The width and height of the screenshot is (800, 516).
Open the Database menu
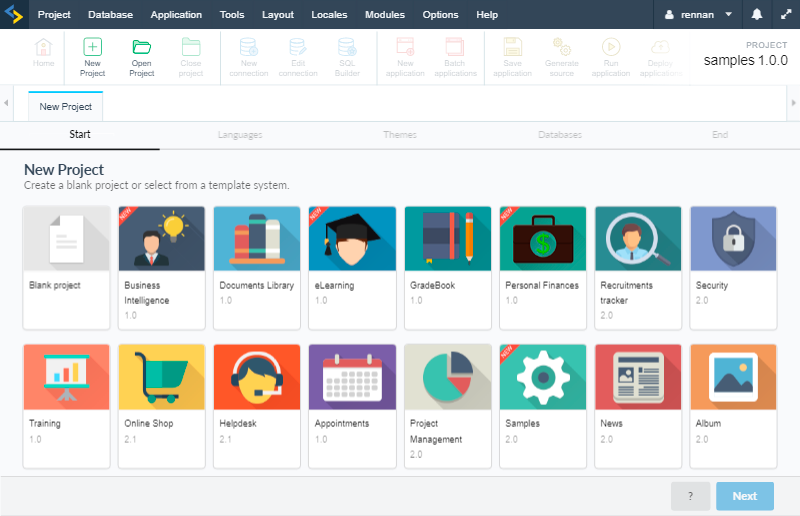(109, 15)
